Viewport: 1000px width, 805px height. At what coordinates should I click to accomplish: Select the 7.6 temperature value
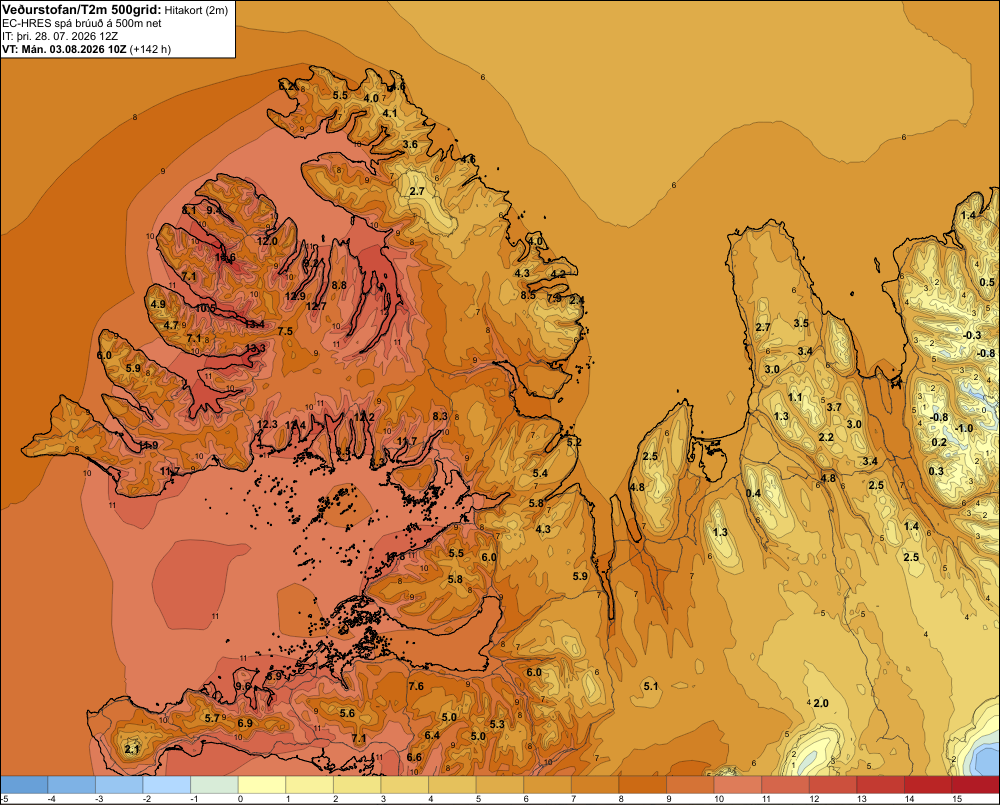tap(416, 686)
